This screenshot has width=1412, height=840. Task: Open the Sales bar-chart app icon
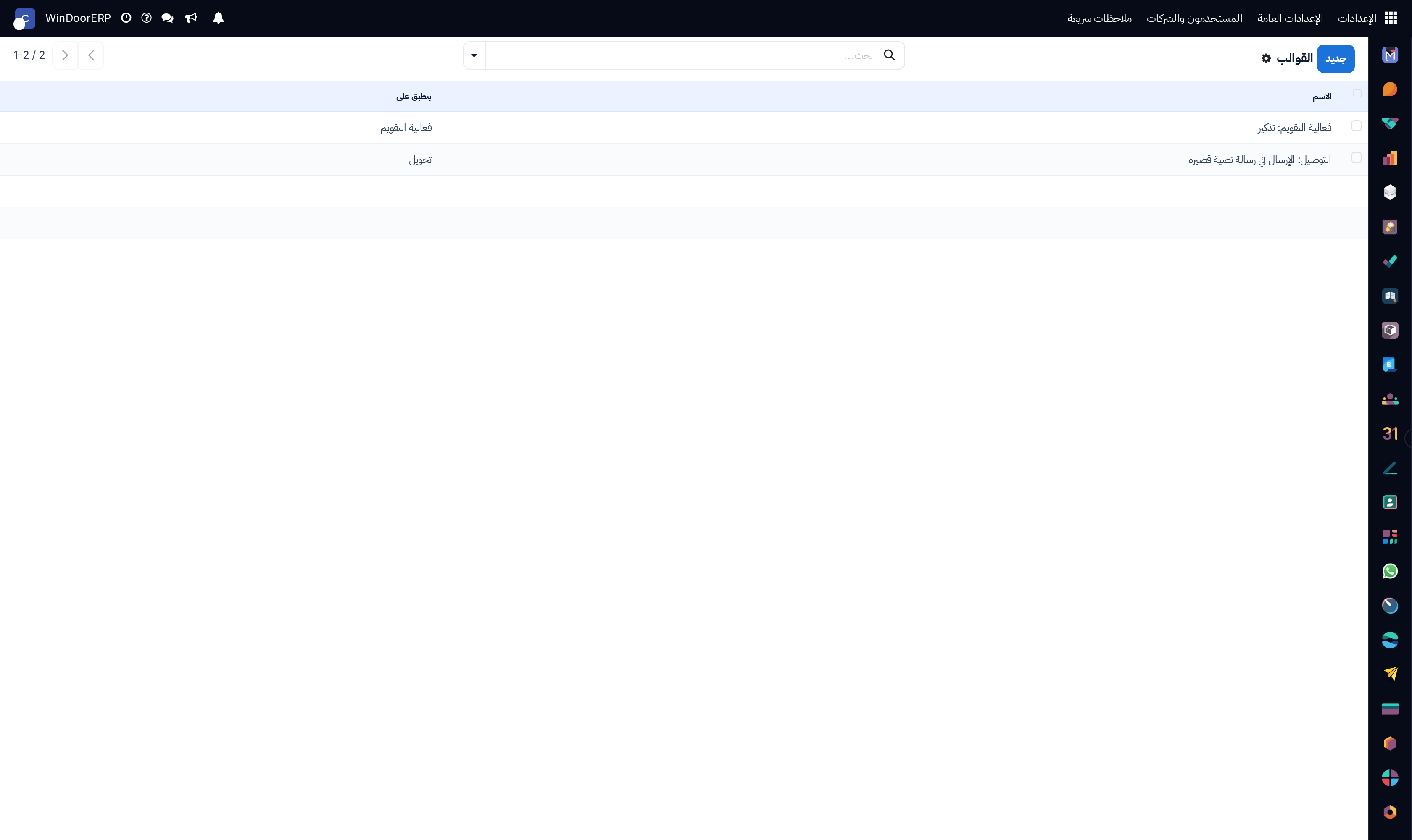coord(1390,158)
